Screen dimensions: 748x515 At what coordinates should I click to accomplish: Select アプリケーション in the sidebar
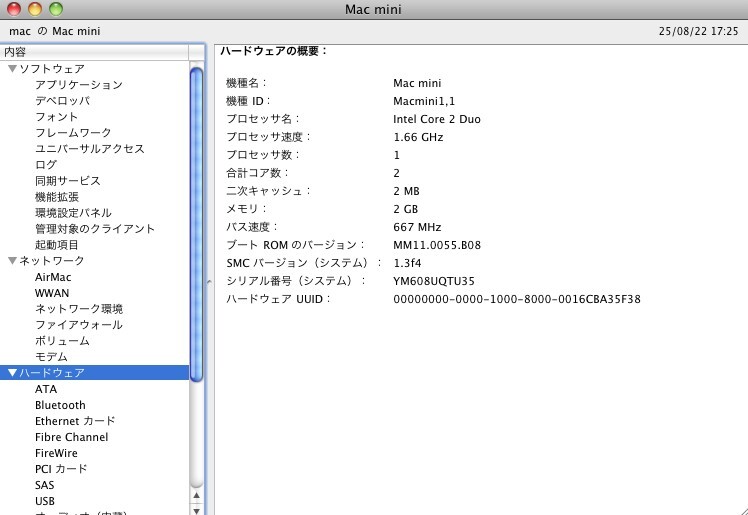79,85
